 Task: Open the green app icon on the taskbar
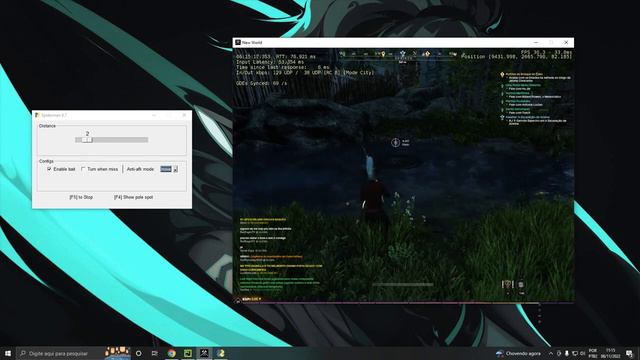tap(188, 353)
